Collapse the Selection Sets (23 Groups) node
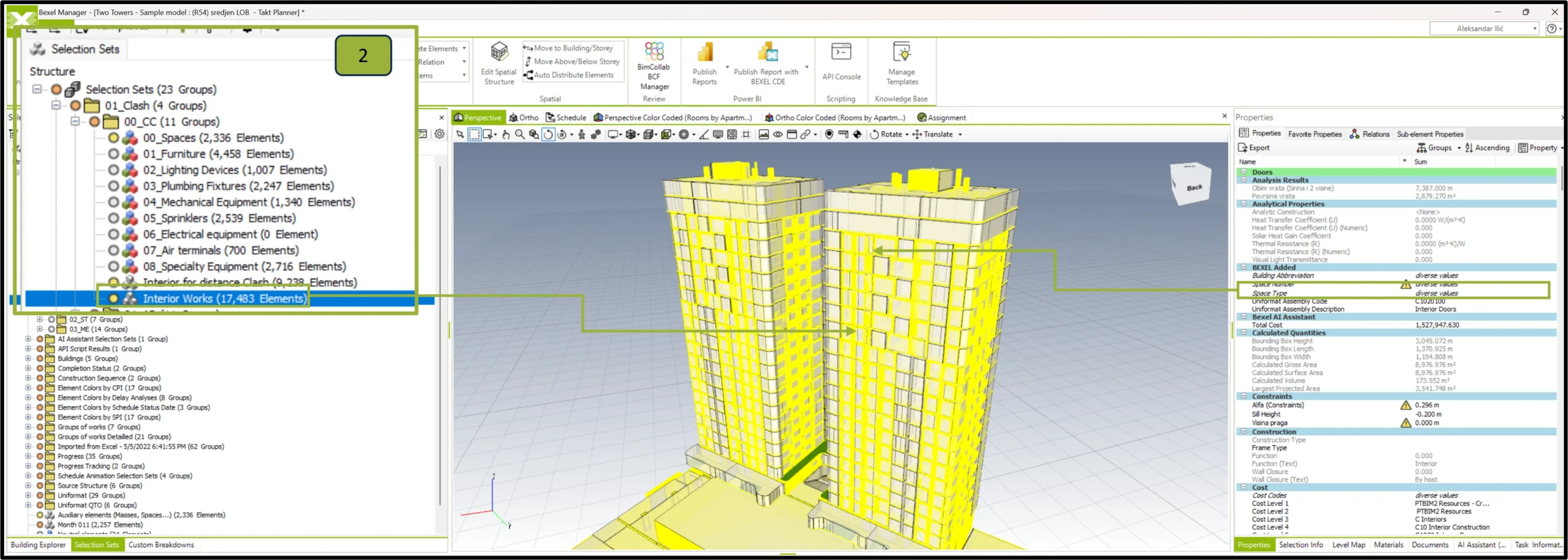This screenshot has height=560, width=1568. (x=37, y=89)
